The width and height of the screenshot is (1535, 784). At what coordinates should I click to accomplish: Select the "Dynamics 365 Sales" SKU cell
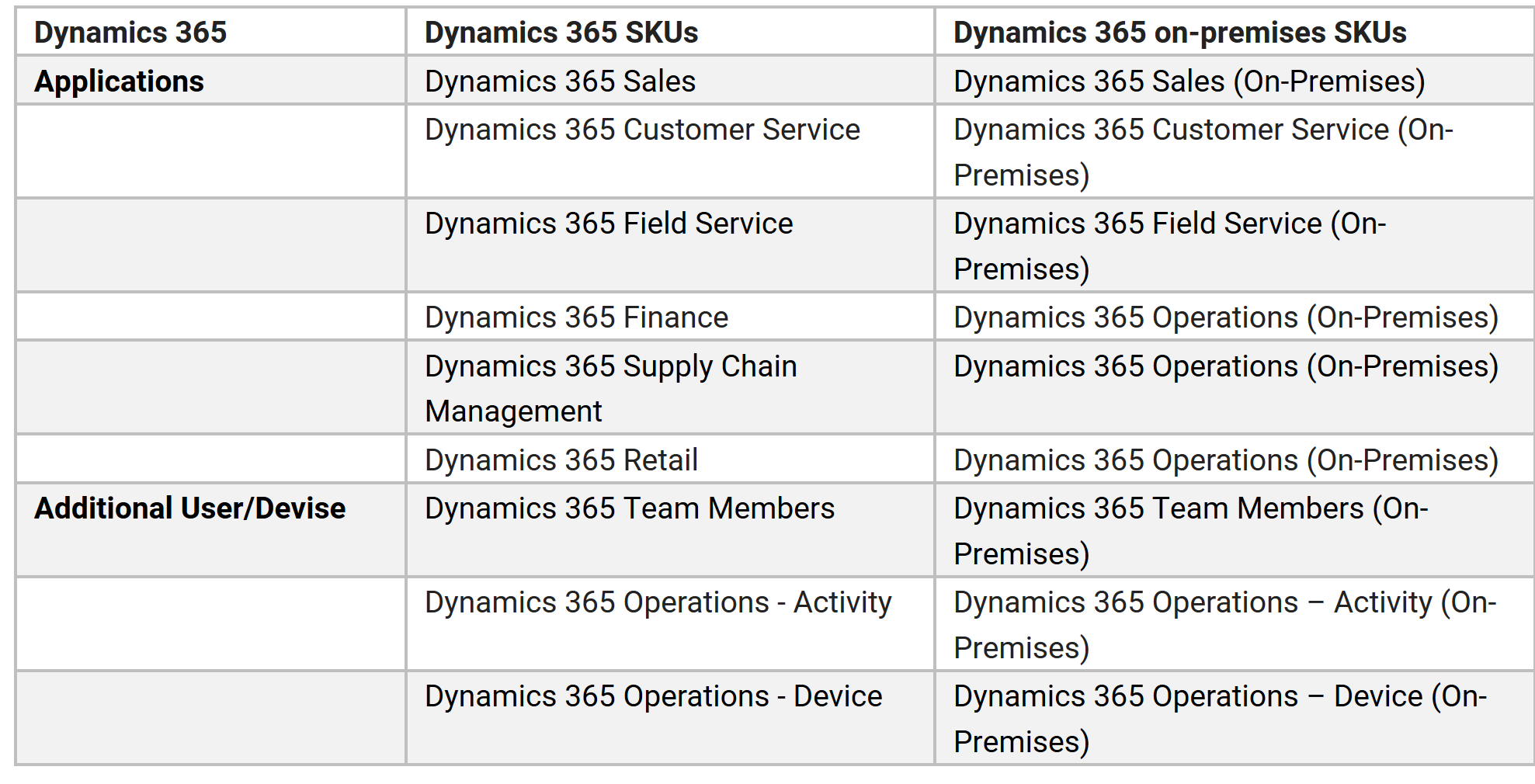click(x=560, y=82)
